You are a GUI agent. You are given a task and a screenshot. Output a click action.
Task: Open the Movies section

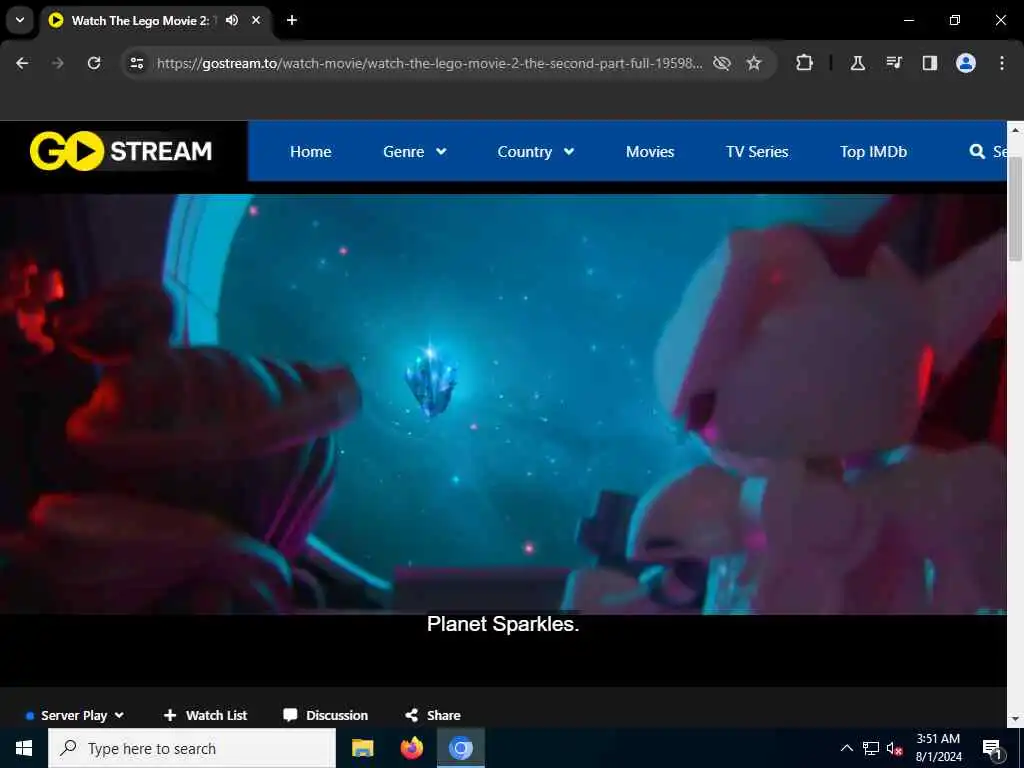650,152
